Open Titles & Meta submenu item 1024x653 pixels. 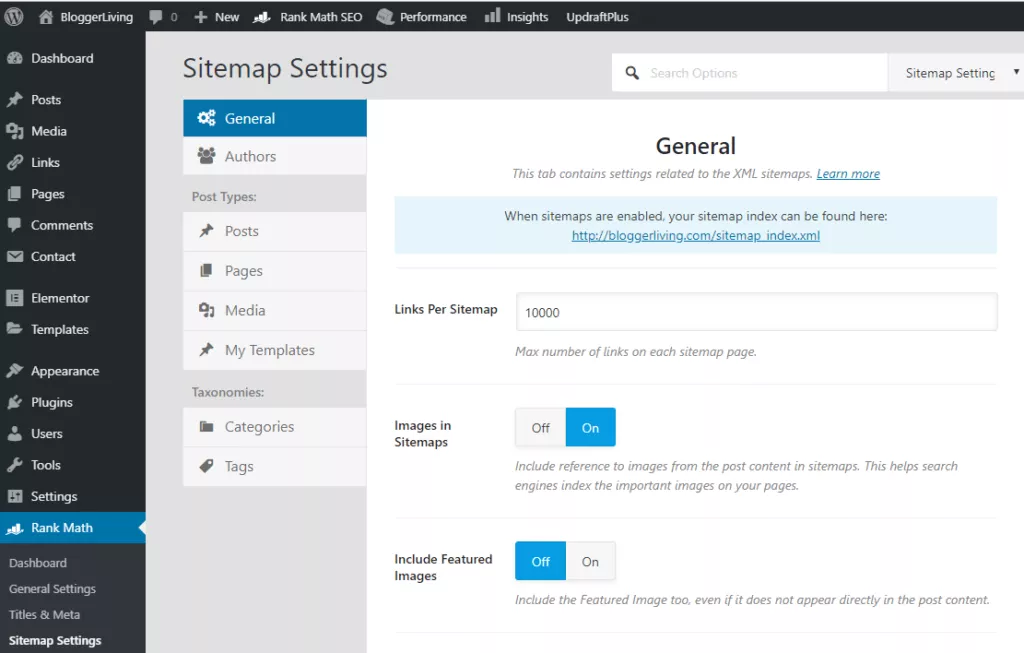coord(44,614)
